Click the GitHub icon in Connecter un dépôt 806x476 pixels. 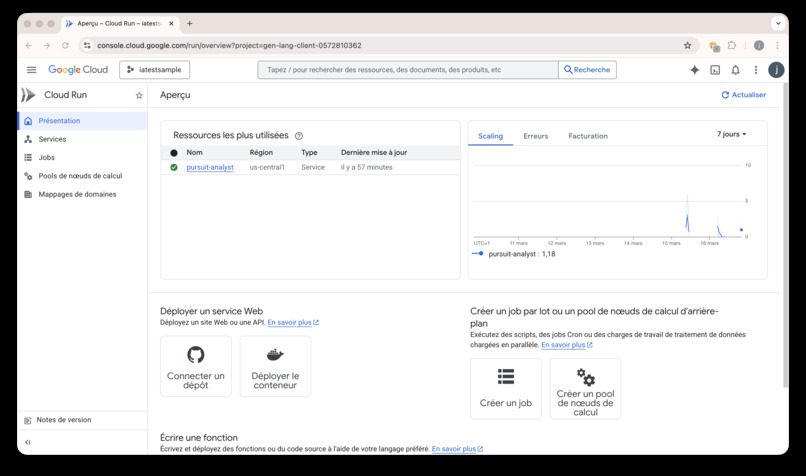pyautogui.click(x=196, y=354)
